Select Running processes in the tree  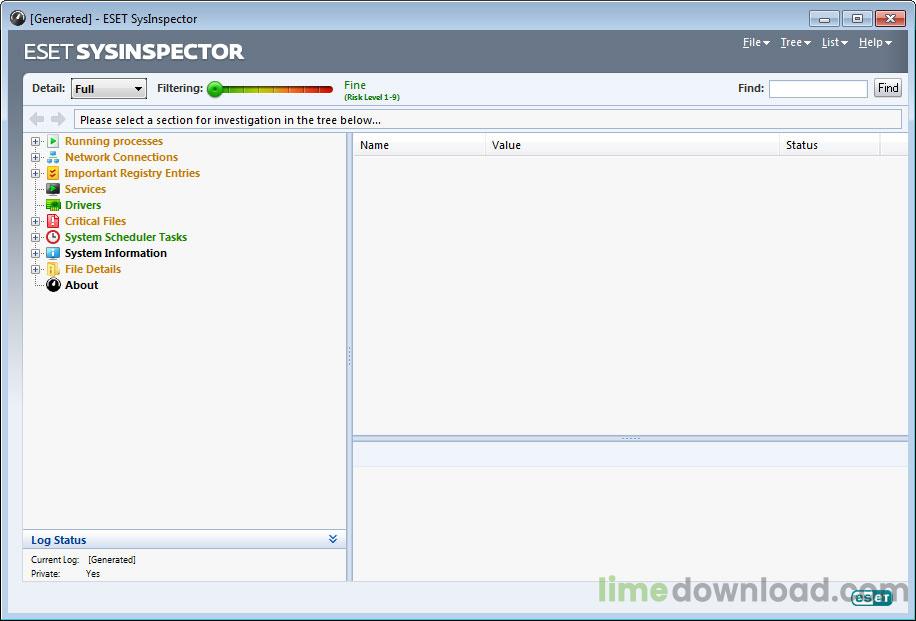coord(114,141)
